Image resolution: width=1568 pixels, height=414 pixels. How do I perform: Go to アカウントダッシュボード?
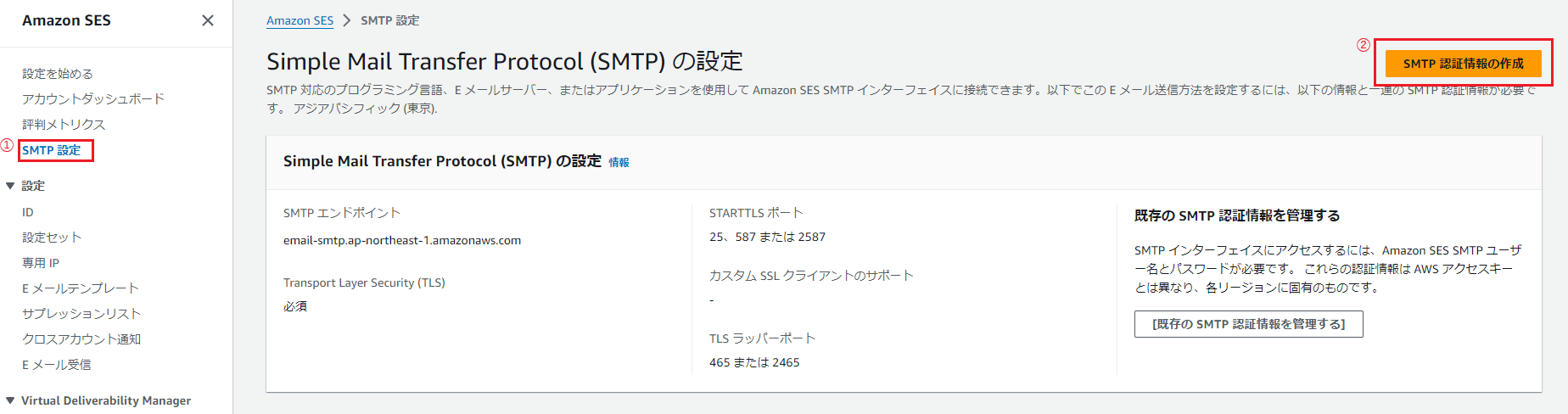click(x=93, y=99)
